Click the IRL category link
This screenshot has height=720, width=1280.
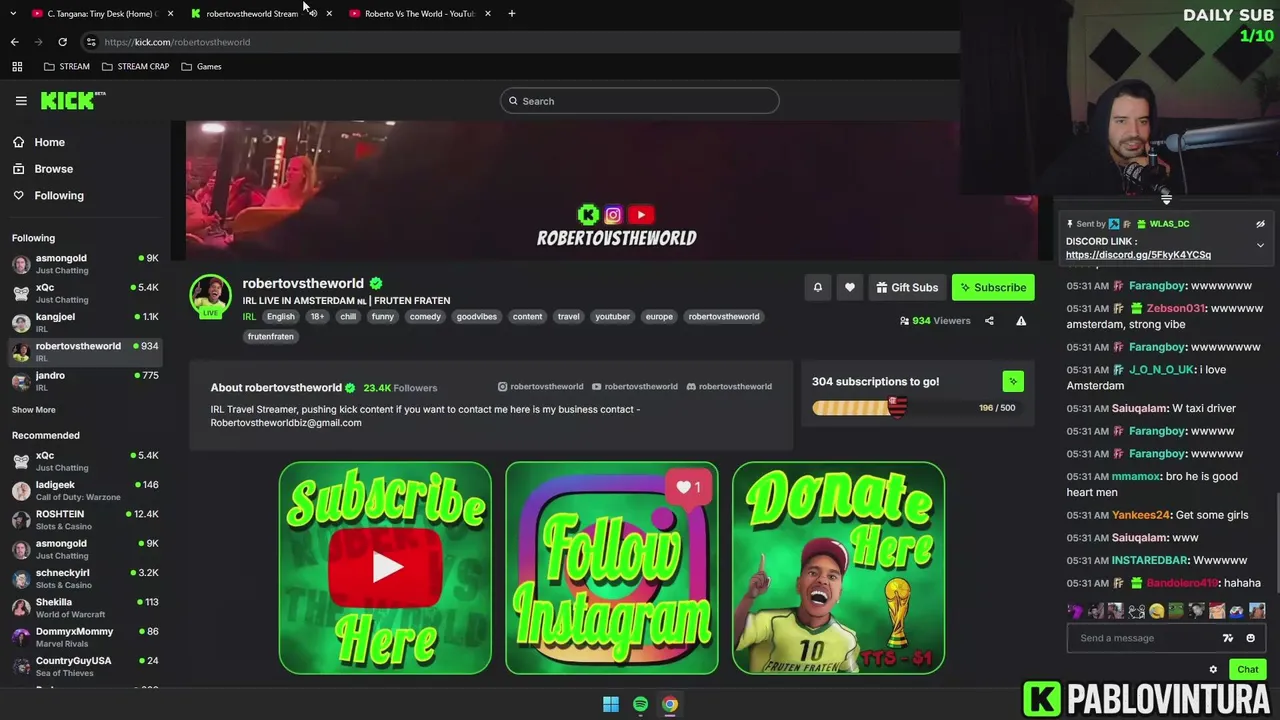(249, 317)
